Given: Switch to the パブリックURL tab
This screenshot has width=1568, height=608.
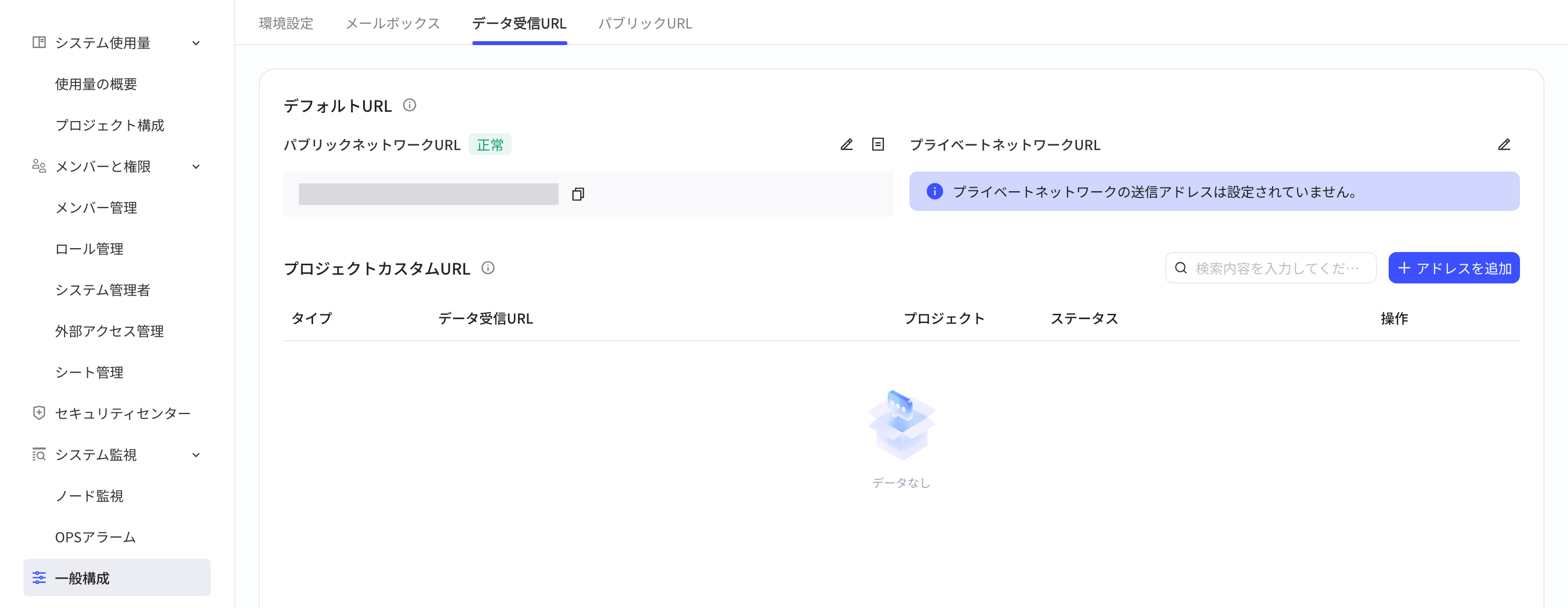Looking at the screenshot, I should coord(645,23).
